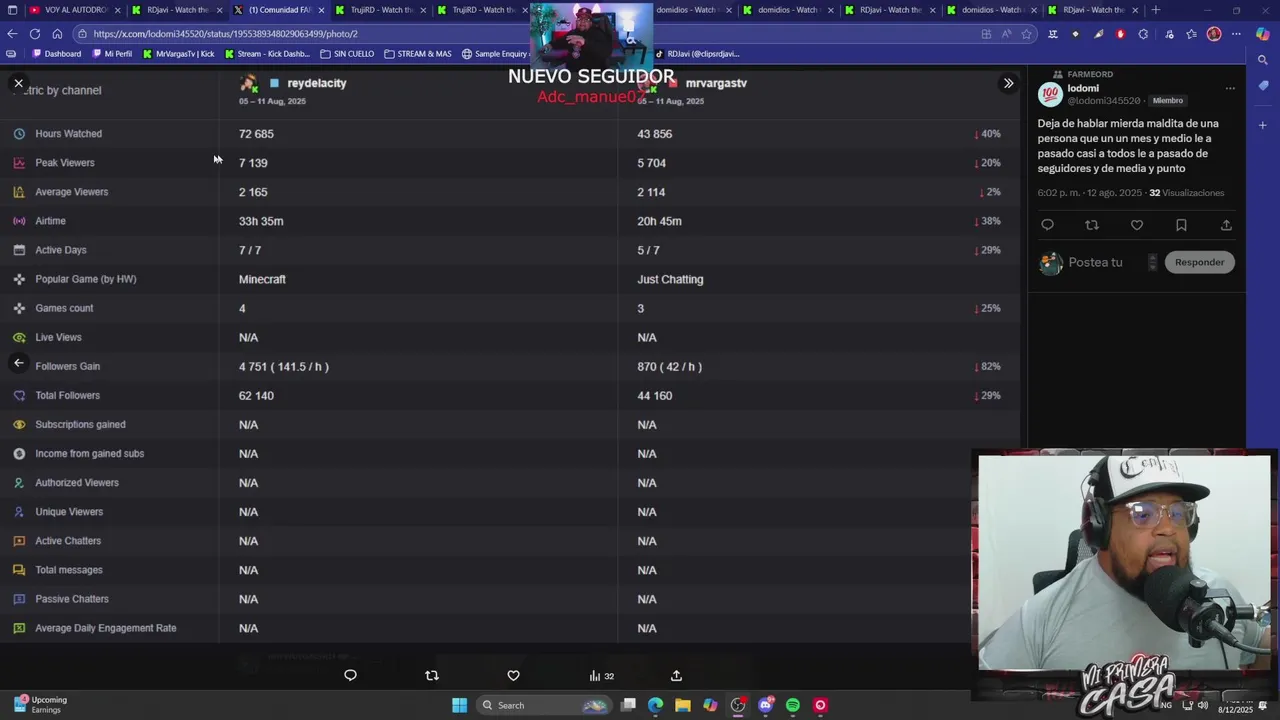Viewport: 1280px width, 720px height.
Task: Refresh the page
Action: click(x=34, y=34)
